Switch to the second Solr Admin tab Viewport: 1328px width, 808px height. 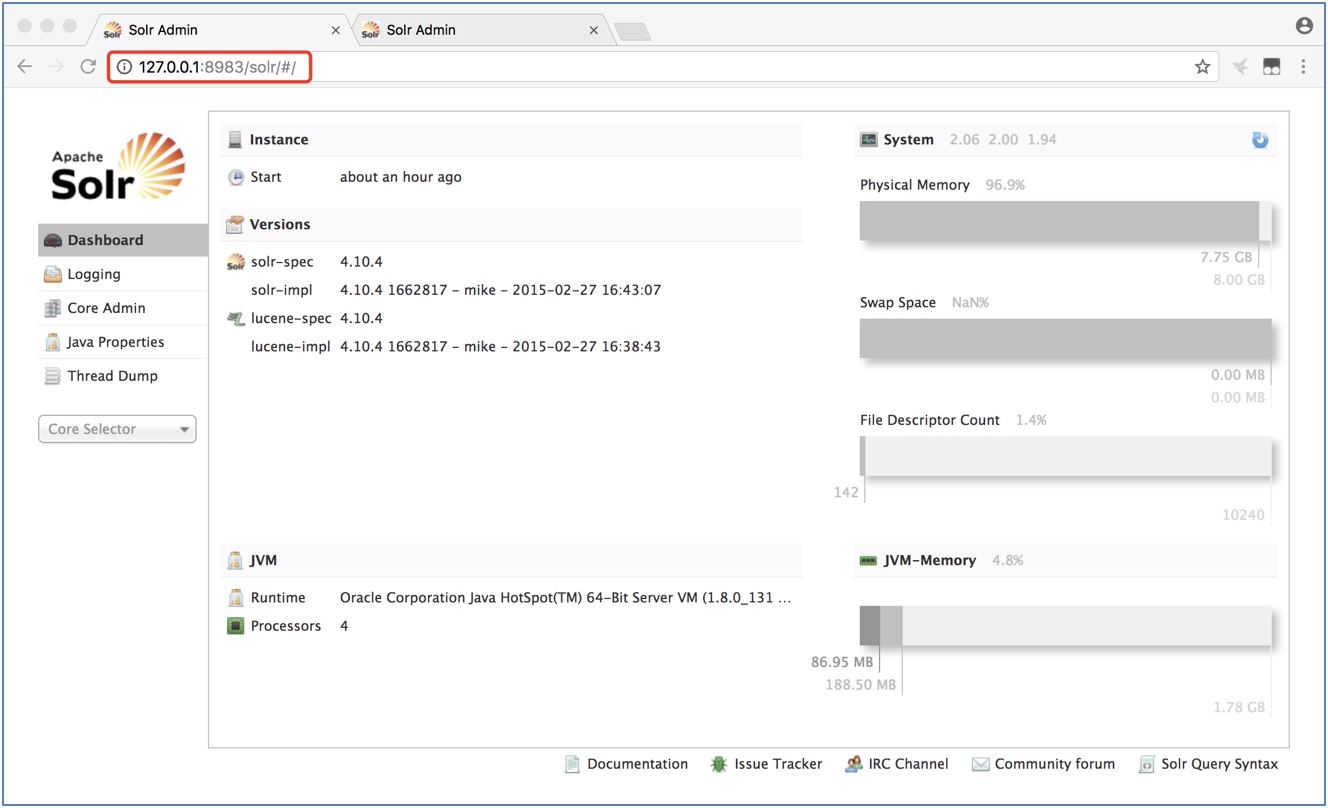point(481,30)
